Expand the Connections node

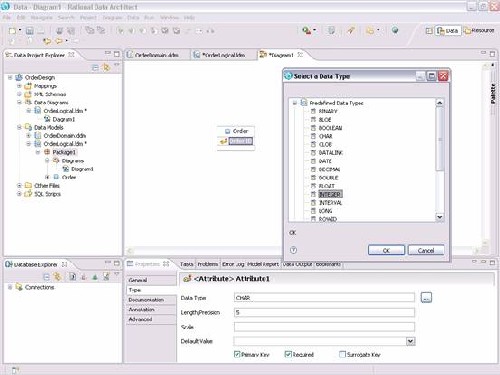[10, 287]
